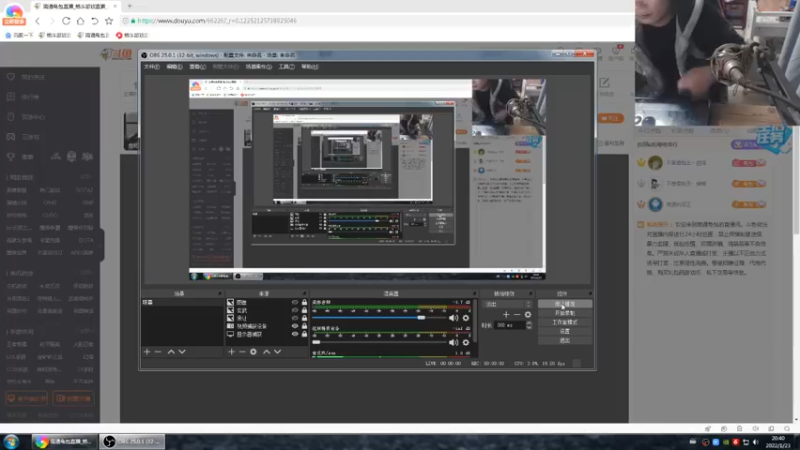
Task: Click the browser address bar URL
Action: click(x=217, y=21)
